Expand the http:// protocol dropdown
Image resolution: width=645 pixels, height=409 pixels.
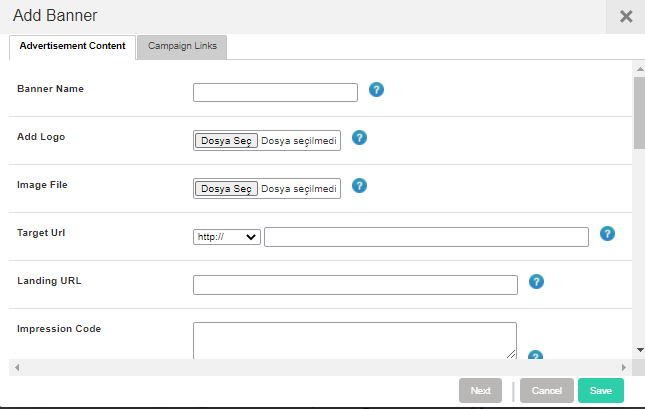click(227, 237)
